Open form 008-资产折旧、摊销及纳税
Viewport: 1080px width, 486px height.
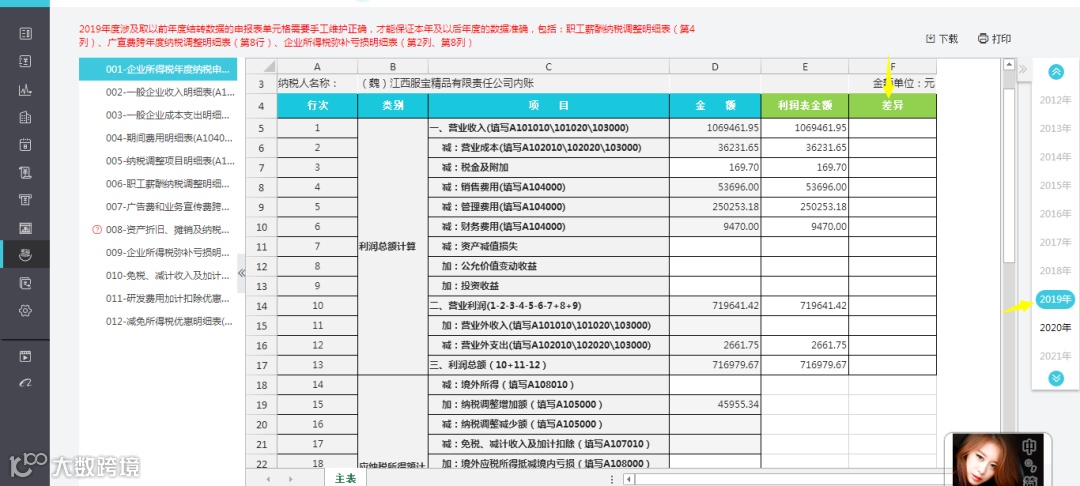tap(168, 230)
